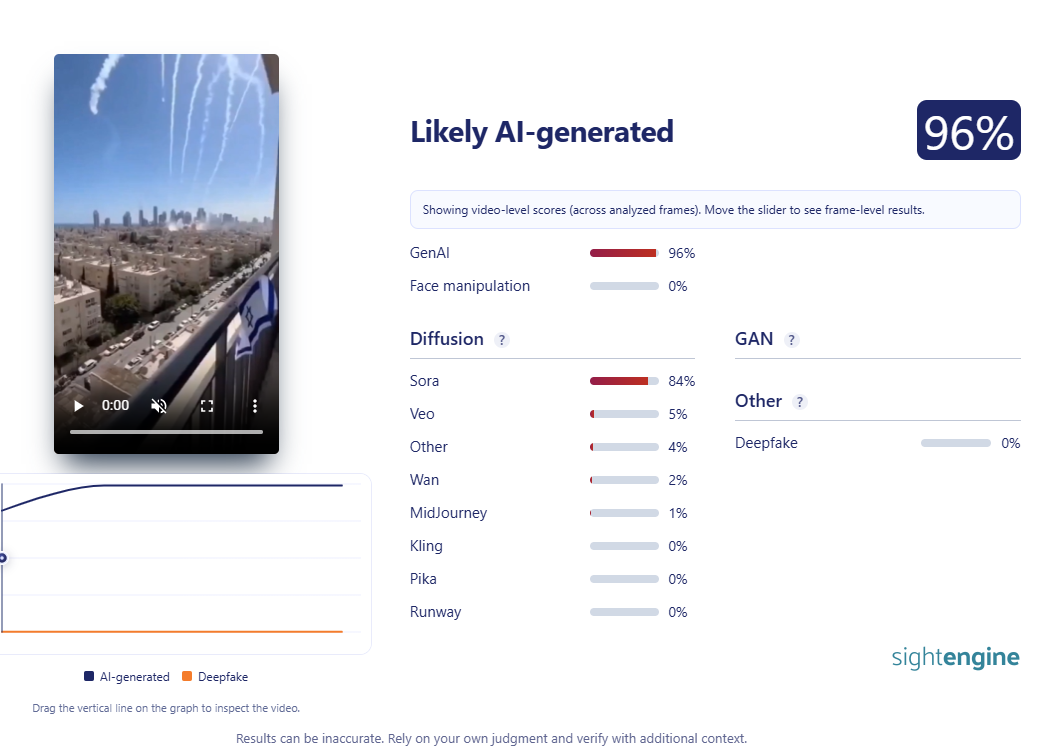1052x755 pixels.
Task: Click the graph slider handle
Action: pos(2,558)
